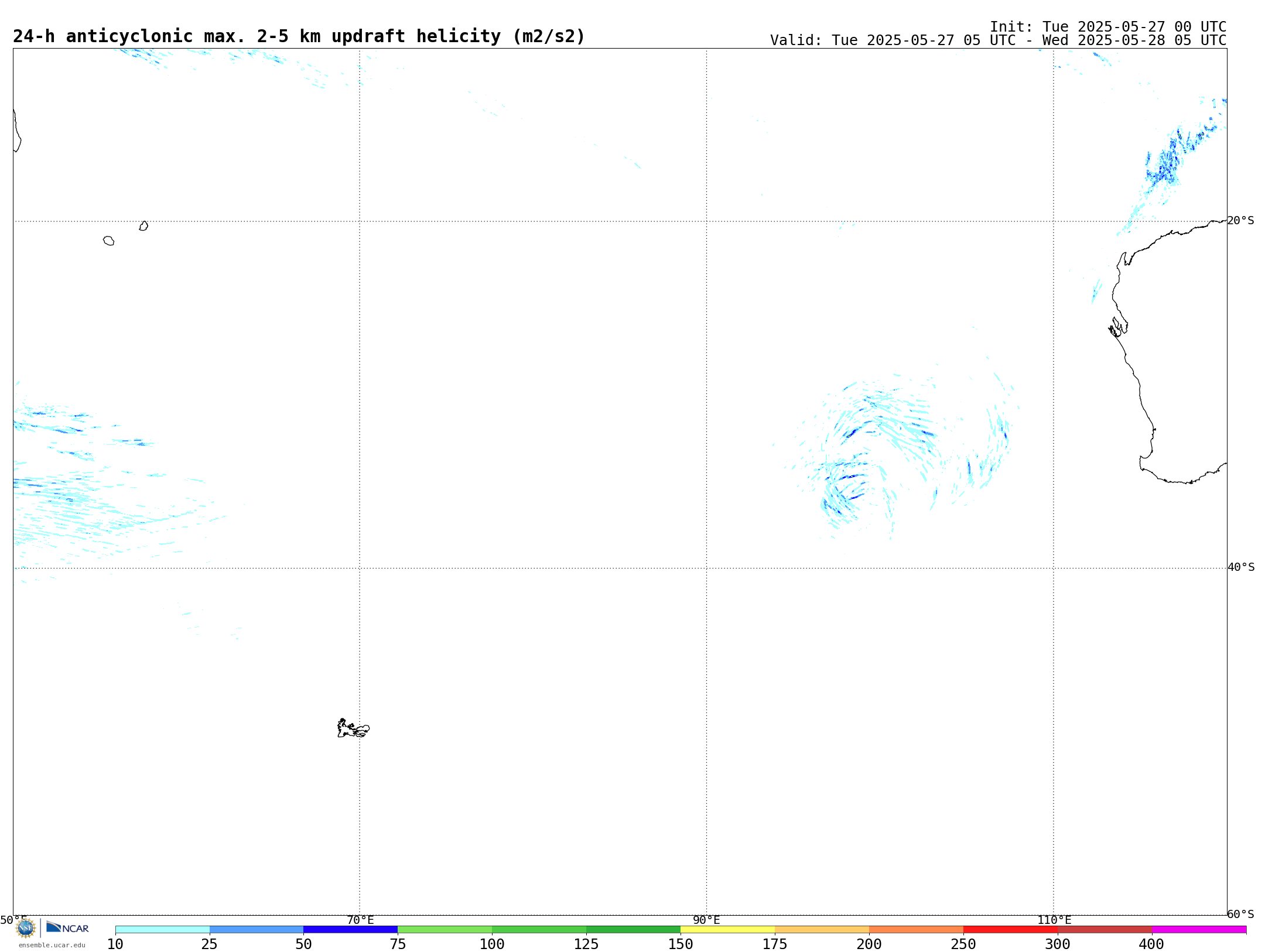
Task: Click the 40°S latitude label
Action: [x=1241, y=567]
